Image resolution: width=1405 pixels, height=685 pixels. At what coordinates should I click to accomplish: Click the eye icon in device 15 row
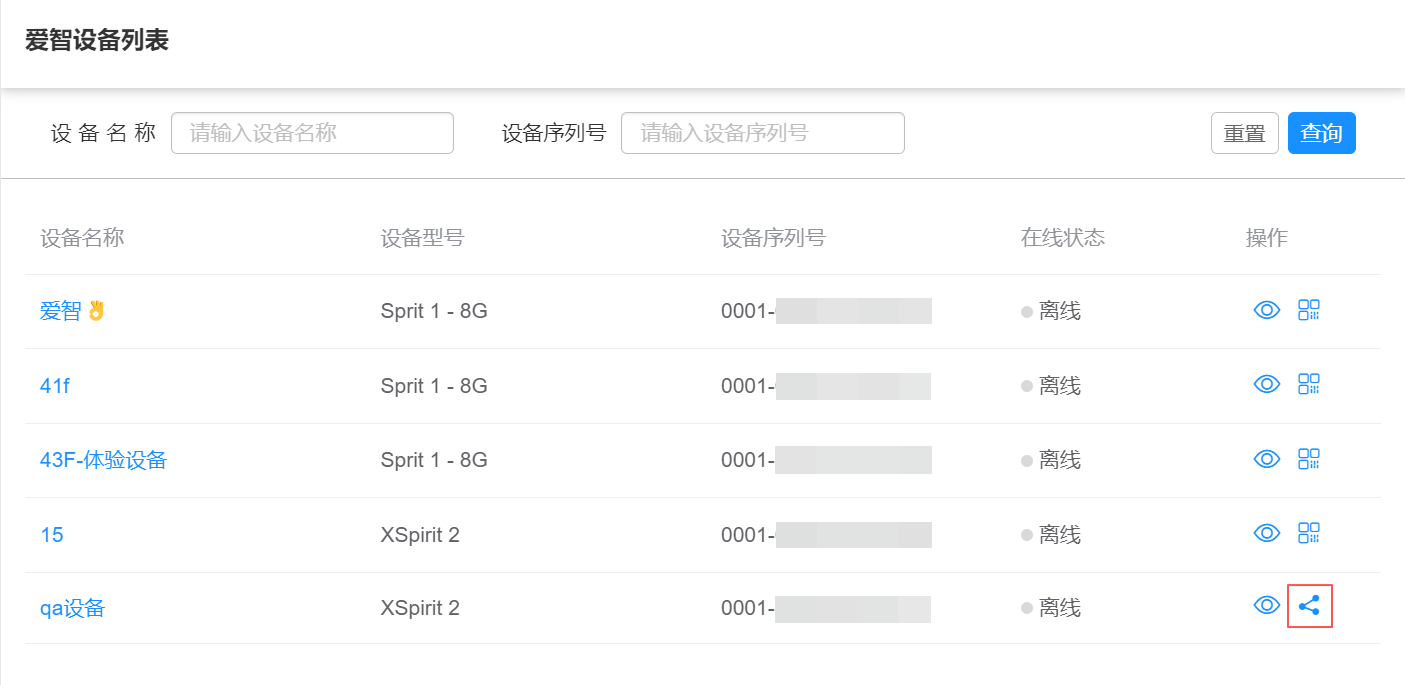(1267, 533)
